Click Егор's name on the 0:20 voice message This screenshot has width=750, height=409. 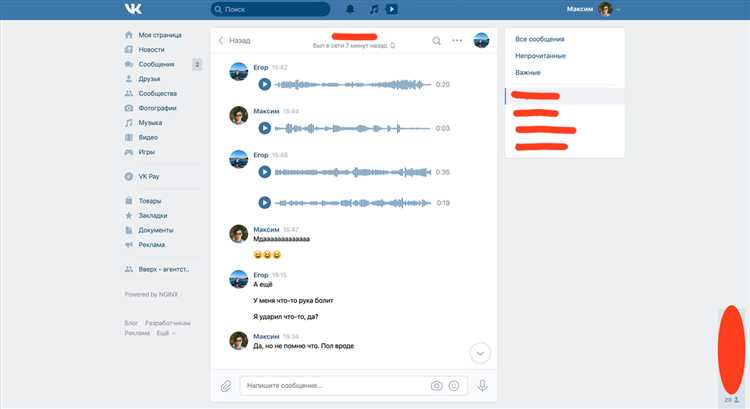[261, 67]
